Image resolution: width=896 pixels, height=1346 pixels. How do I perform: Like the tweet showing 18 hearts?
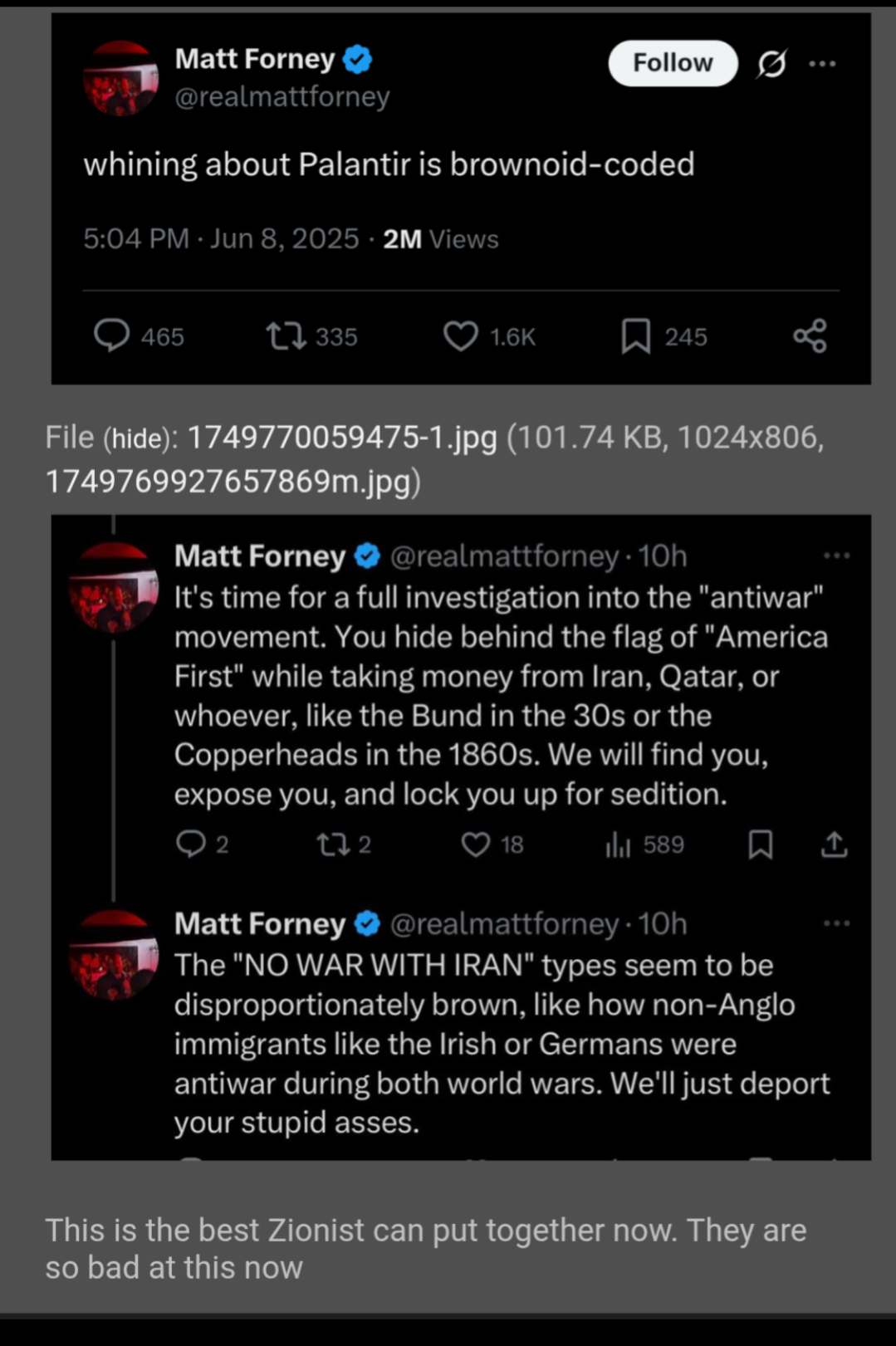click(476, 844)
